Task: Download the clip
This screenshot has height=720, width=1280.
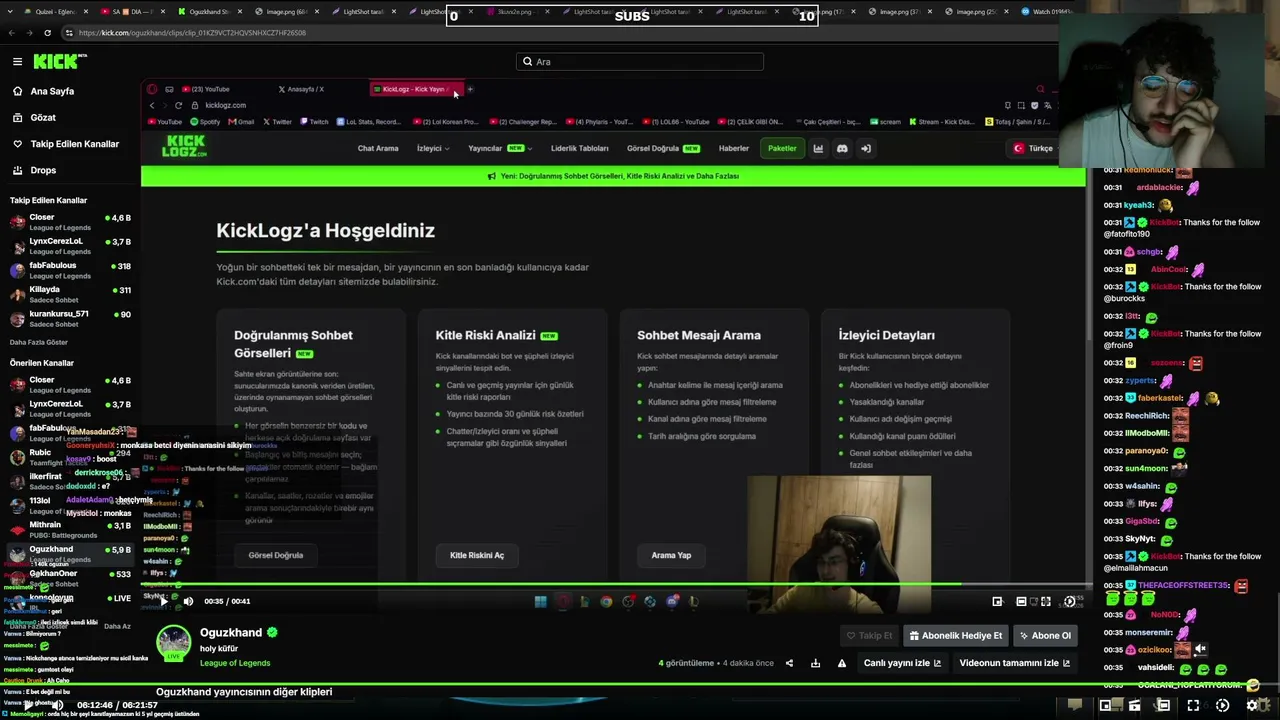Action: (x=815, y=663)
